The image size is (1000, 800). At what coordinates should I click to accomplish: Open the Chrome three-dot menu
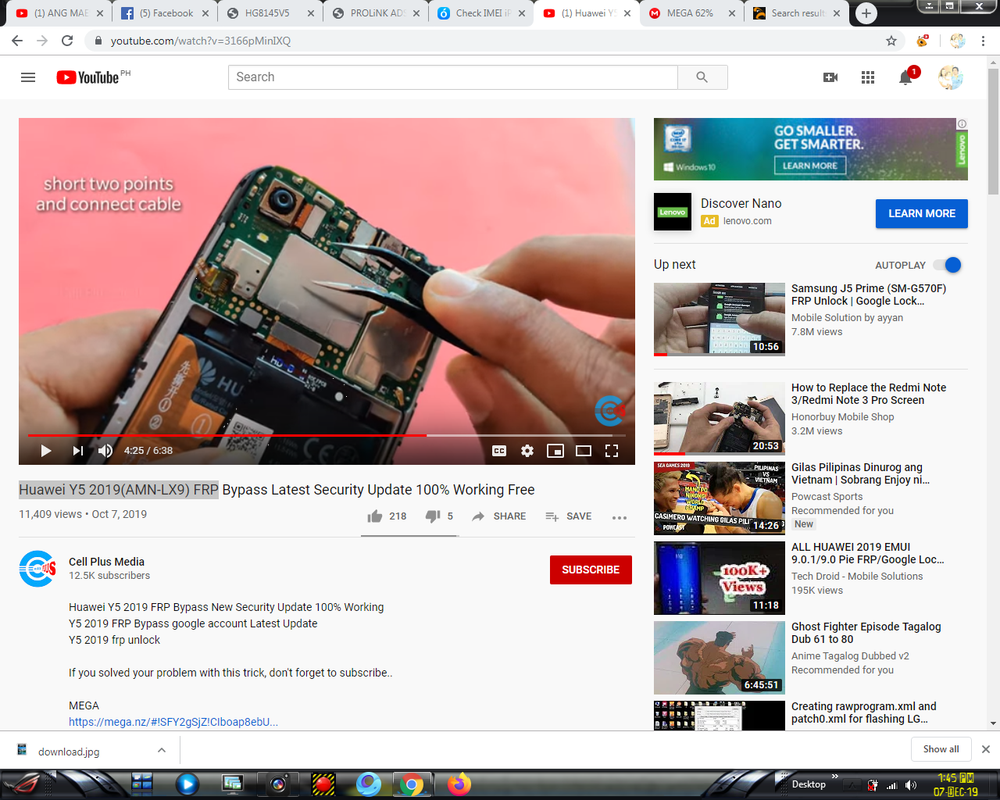[983, 41]
